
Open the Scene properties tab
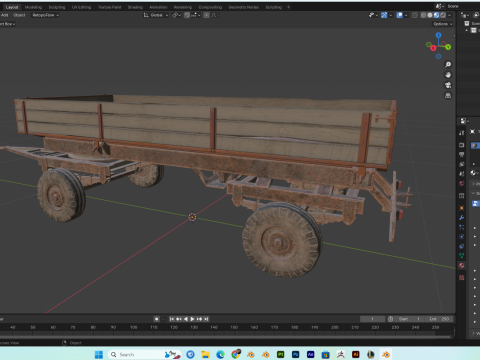pyautogui.click(x=462, y=174)
